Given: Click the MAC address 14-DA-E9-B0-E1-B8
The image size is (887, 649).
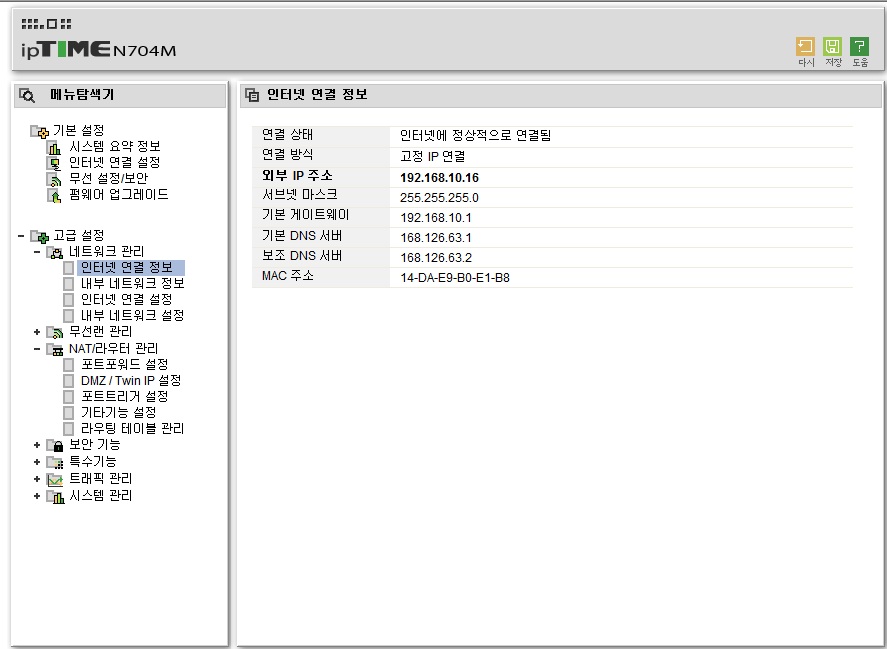Looking at the screenshot, I should [x=455, y=278].
